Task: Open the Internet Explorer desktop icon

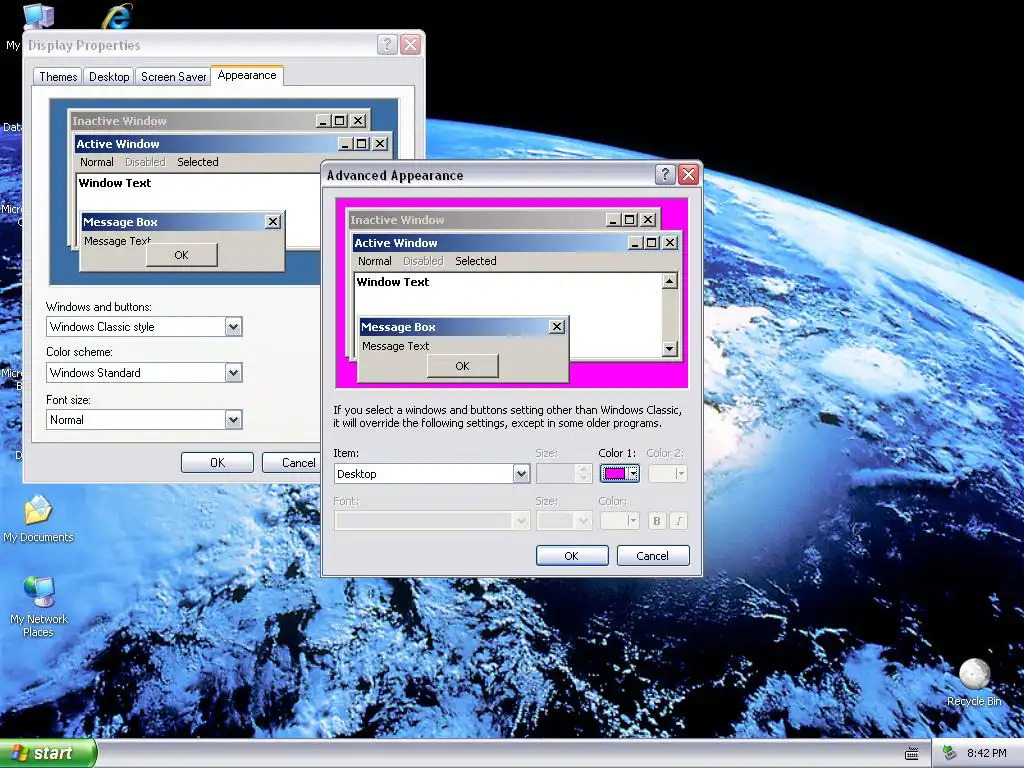Action: click(x=118, y=16)
